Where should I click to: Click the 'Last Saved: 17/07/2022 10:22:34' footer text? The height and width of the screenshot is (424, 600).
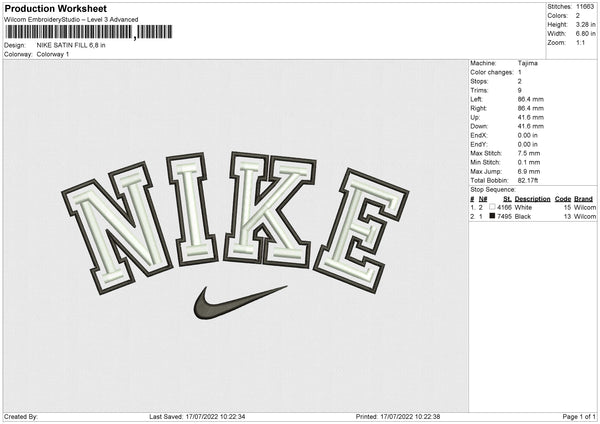click(x=197, y=417)
